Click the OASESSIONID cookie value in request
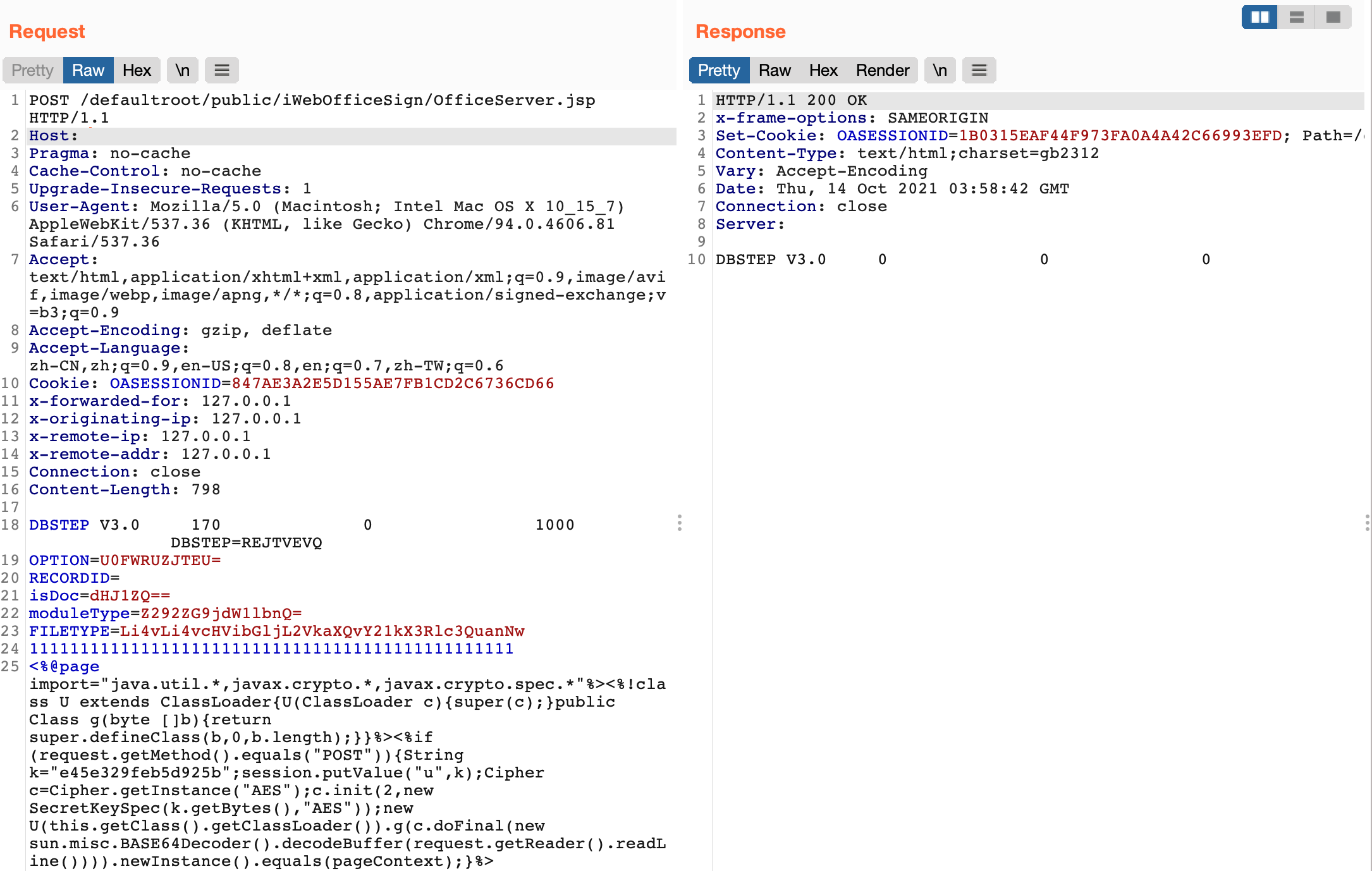Image resolution: width=1372 pixels, height=871 pixels. coord(393,384)
